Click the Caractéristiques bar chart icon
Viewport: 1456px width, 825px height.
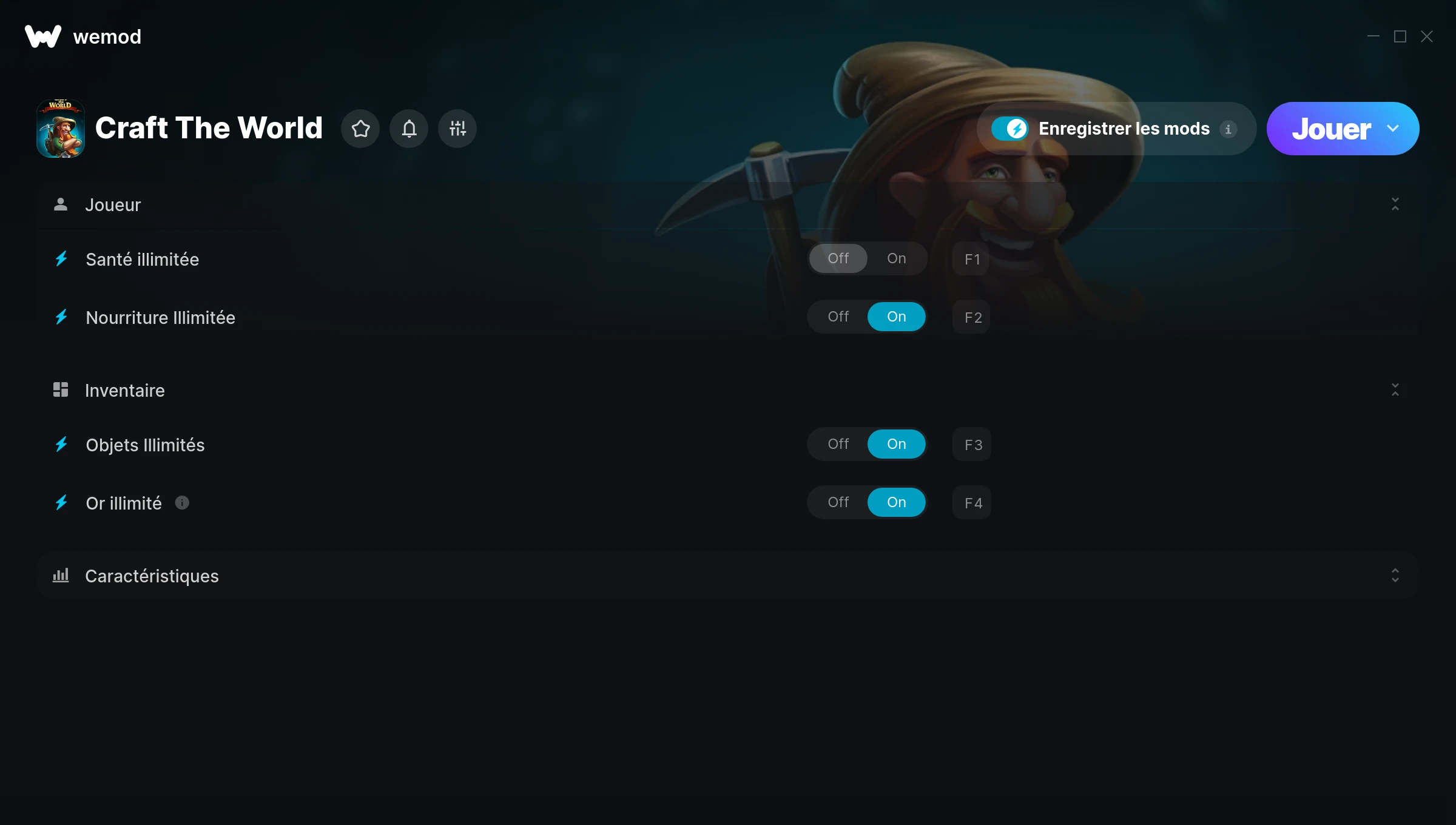pyautogui.click(x=61, y=575)
